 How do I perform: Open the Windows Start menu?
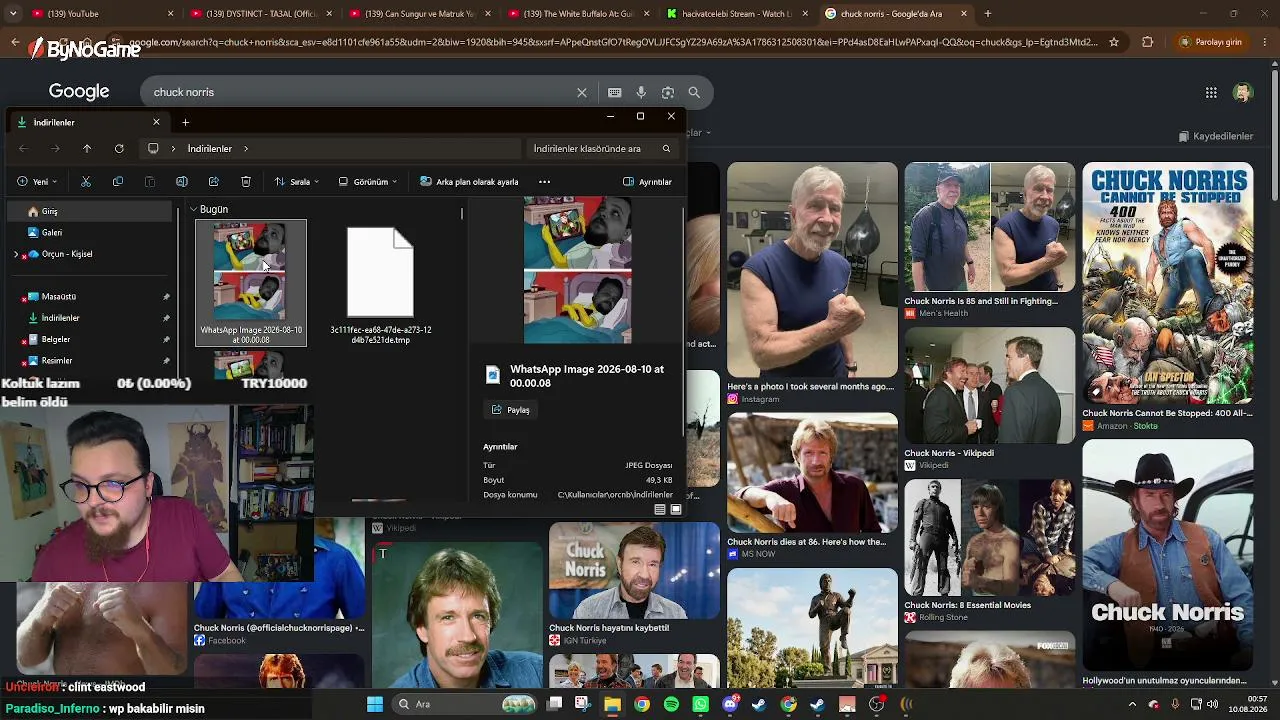pos(375,704)
